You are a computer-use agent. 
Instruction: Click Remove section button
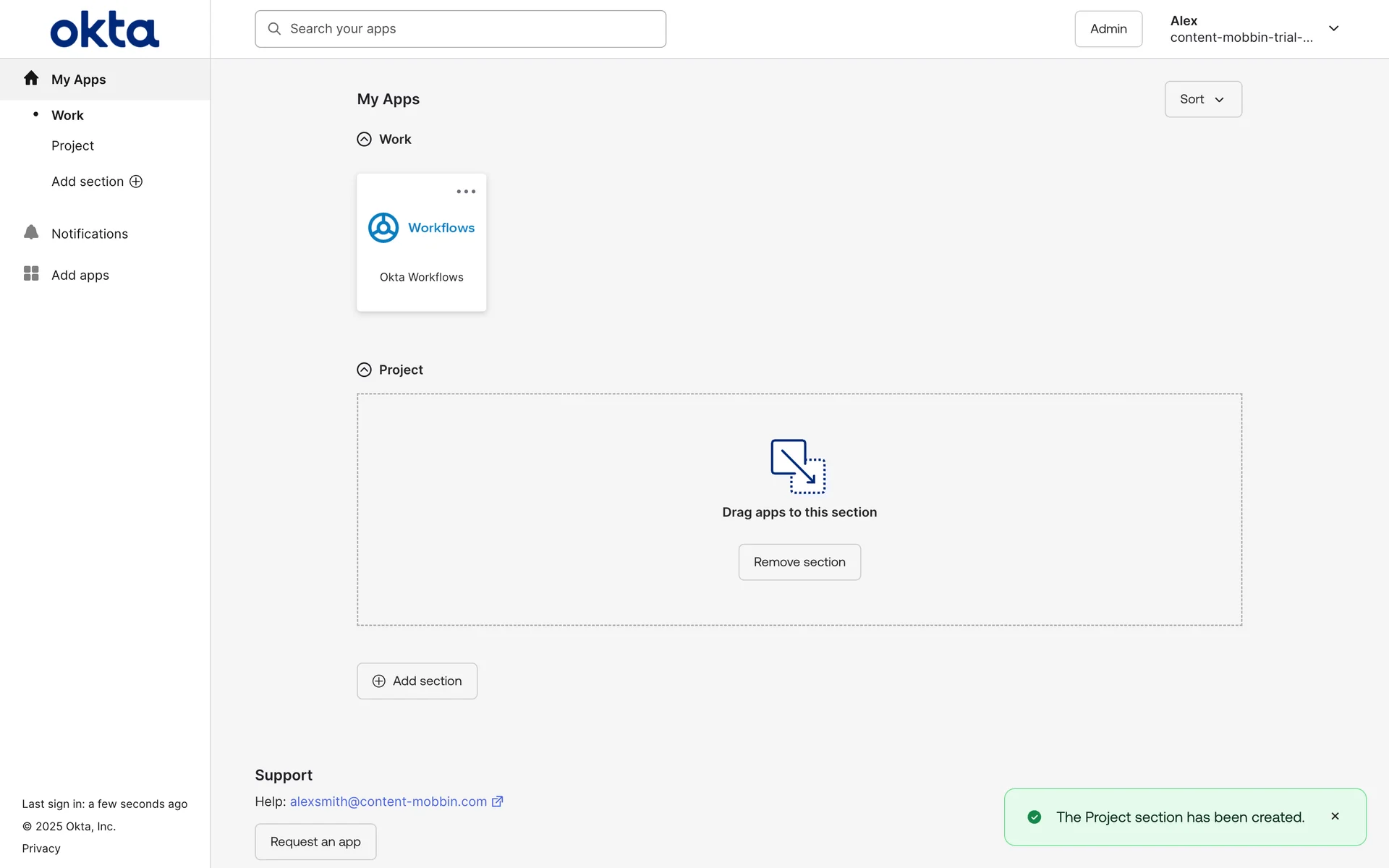[799, 562]
